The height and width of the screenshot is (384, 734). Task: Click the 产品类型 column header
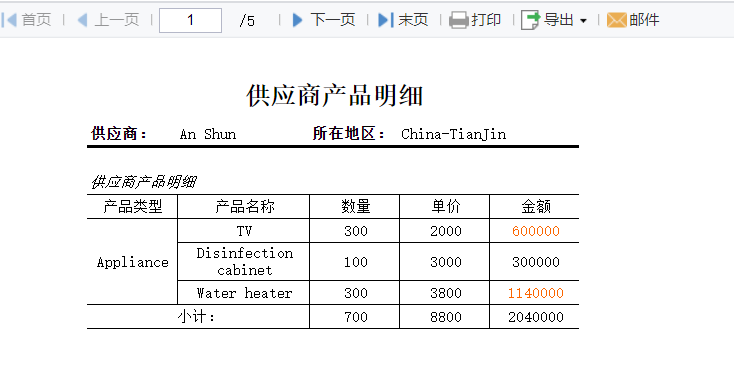132,207
